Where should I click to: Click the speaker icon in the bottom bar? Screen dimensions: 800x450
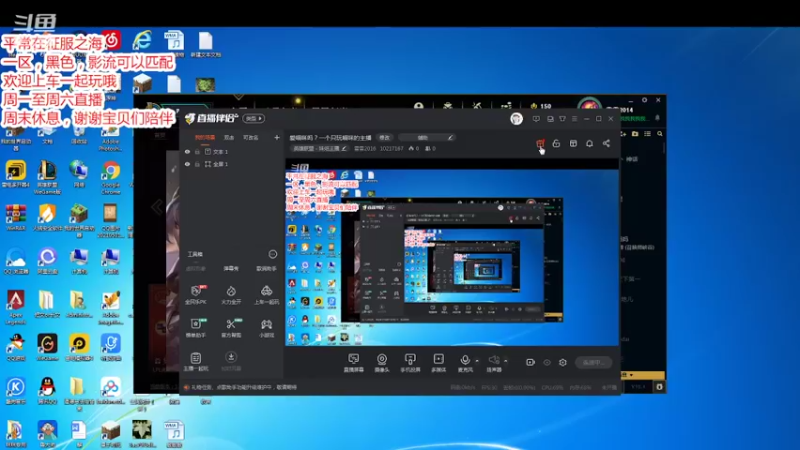(x=494, y=362)
